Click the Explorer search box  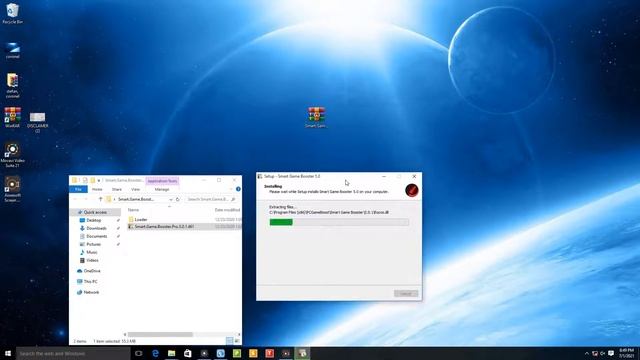(x=211, y=199)
